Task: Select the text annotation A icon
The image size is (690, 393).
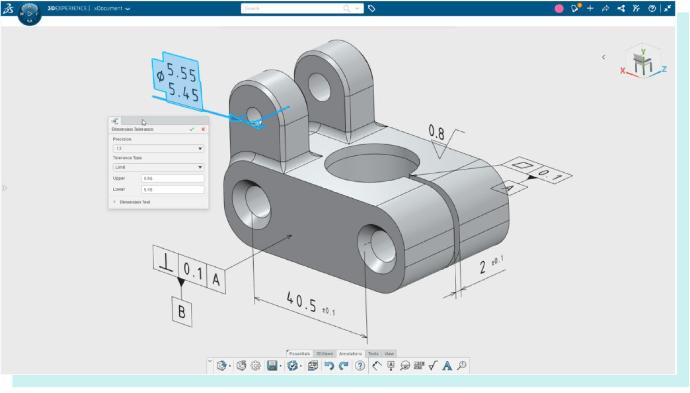Action: click(447, 366)
